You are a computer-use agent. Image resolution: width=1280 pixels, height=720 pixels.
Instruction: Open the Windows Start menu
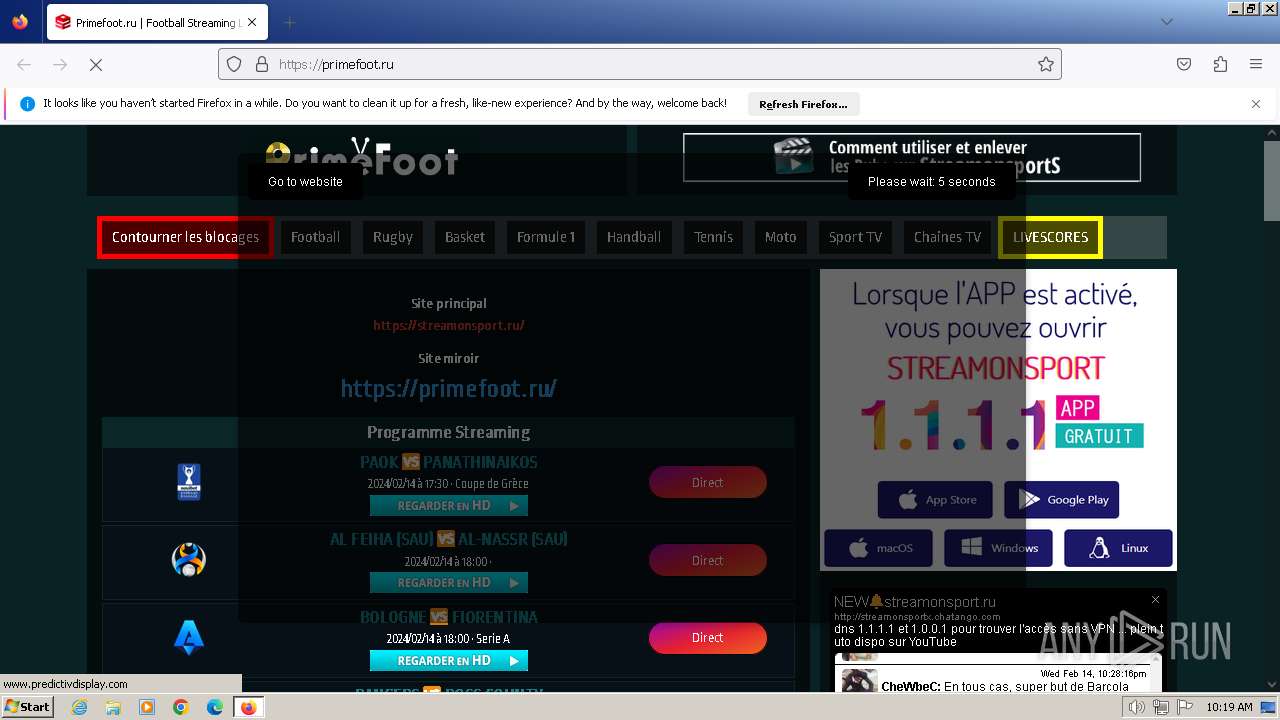click(27, 707)
